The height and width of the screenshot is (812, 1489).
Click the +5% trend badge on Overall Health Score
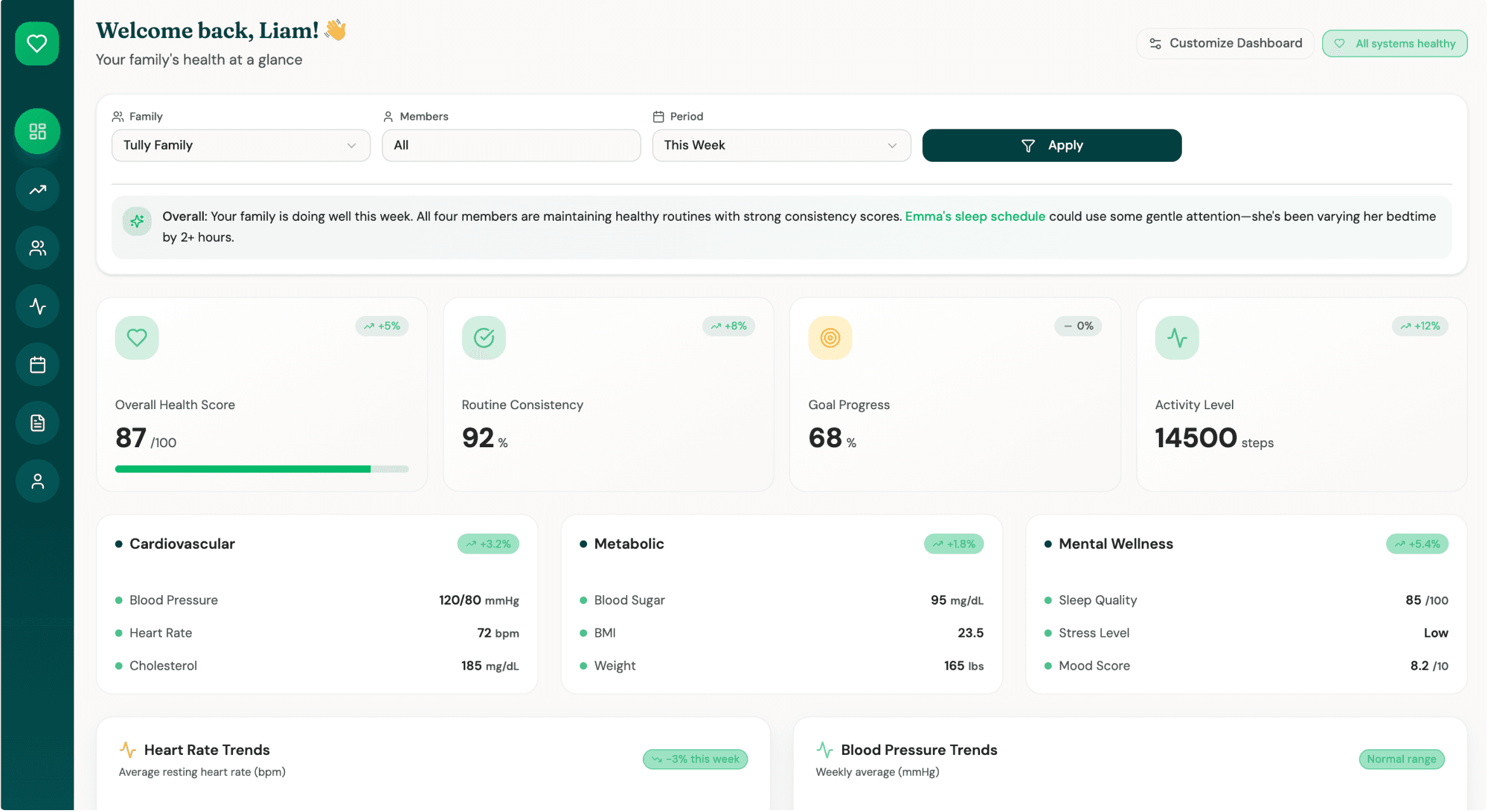[382, 325]
